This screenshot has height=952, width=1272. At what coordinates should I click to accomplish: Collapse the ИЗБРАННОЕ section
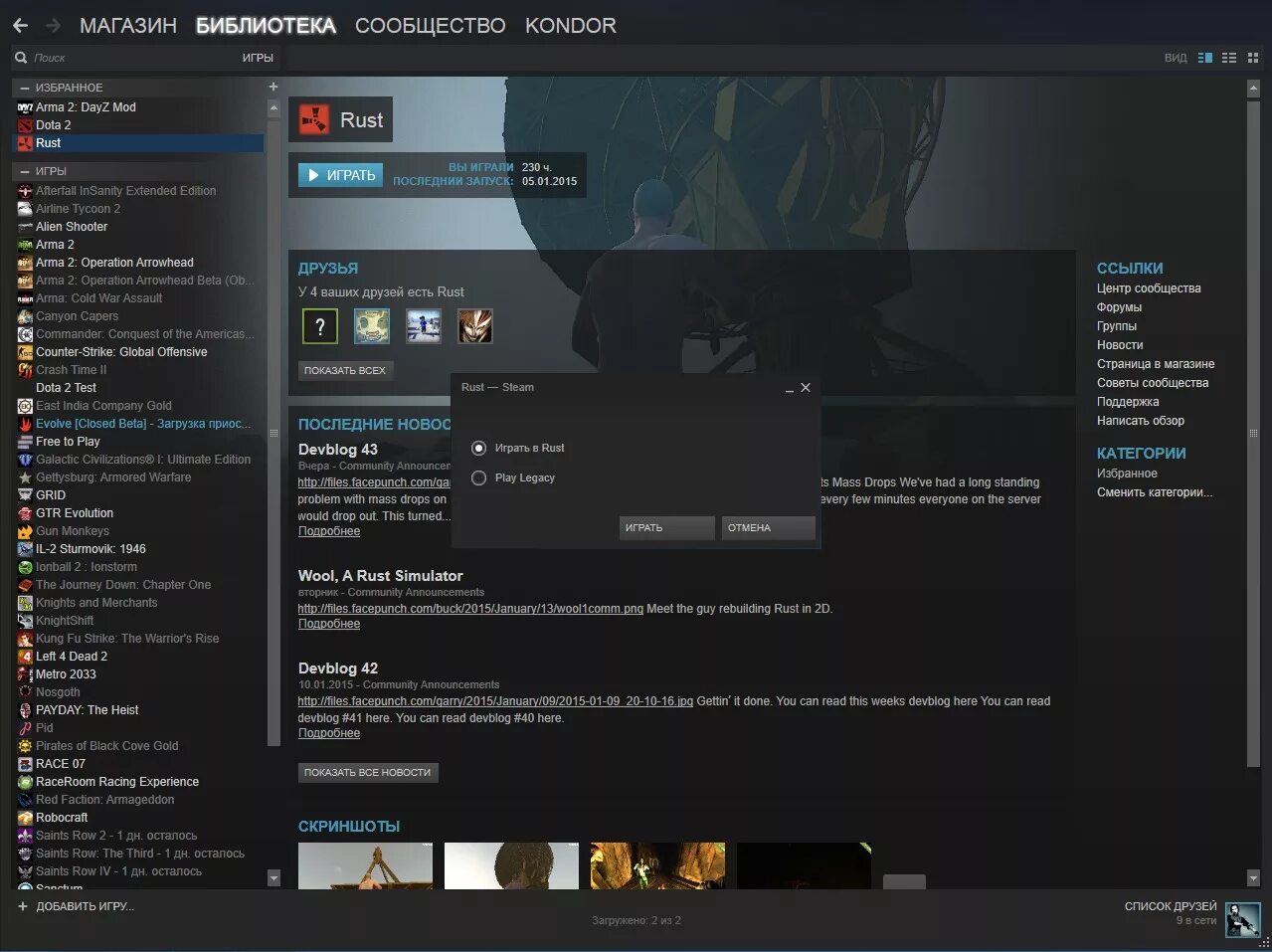pyautogui.click(x=25, y=88)
